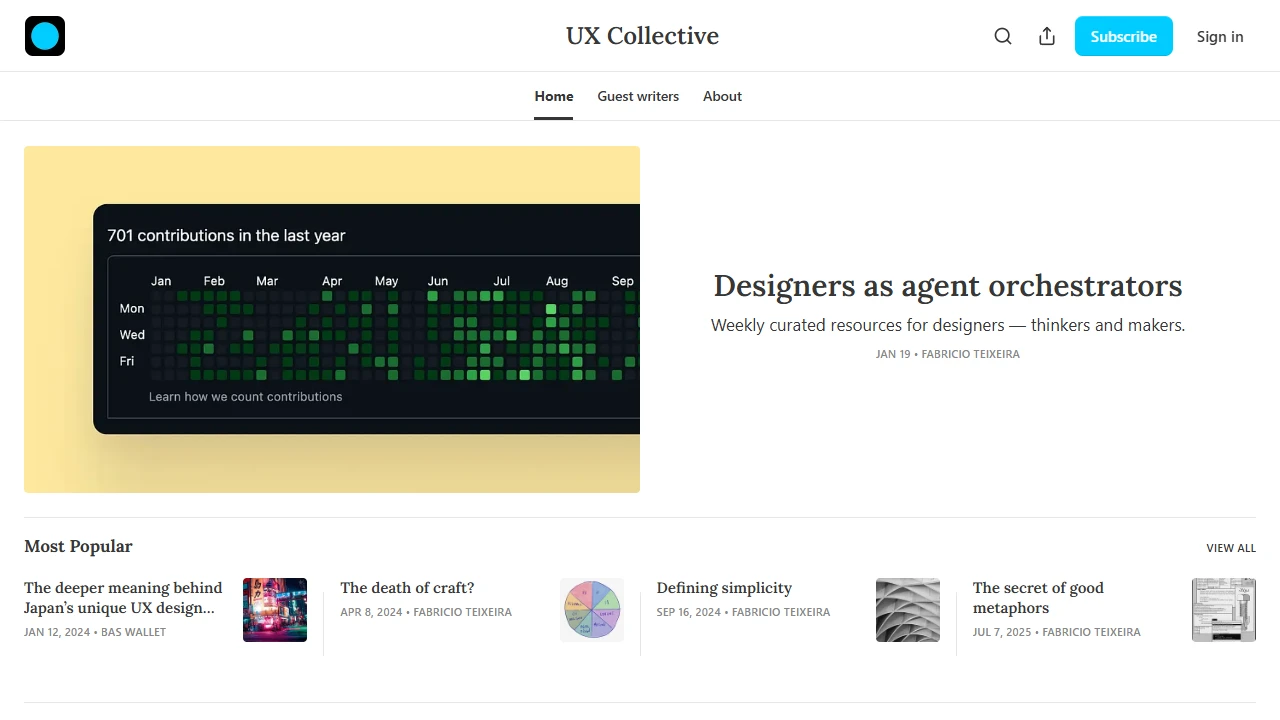Open the article 'The death of craft?'
Image resolution: width=1280 pixels, height=720 pixels.
tap(407, 588)
